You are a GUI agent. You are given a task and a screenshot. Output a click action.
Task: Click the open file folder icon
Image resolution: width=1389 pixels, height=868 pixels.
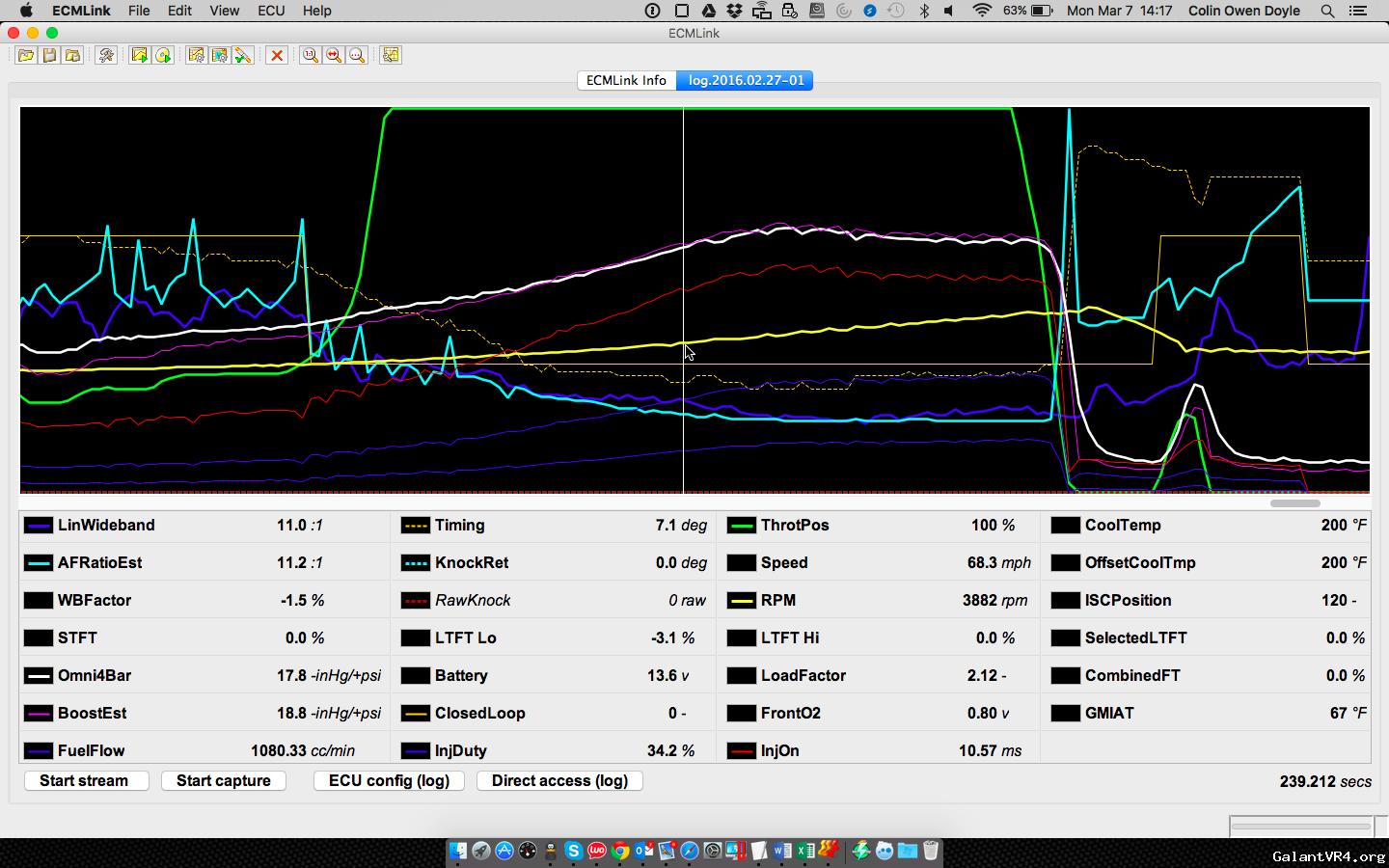26,55
